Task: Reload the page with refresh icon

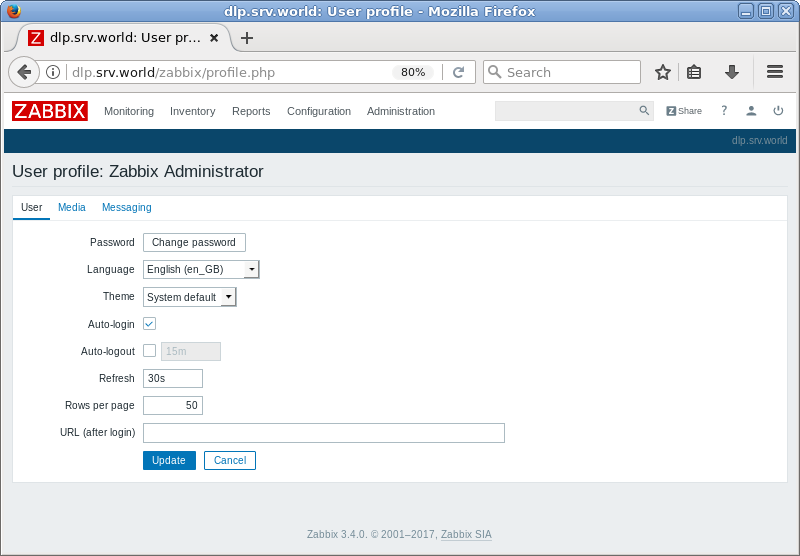Action: [458, 72]
